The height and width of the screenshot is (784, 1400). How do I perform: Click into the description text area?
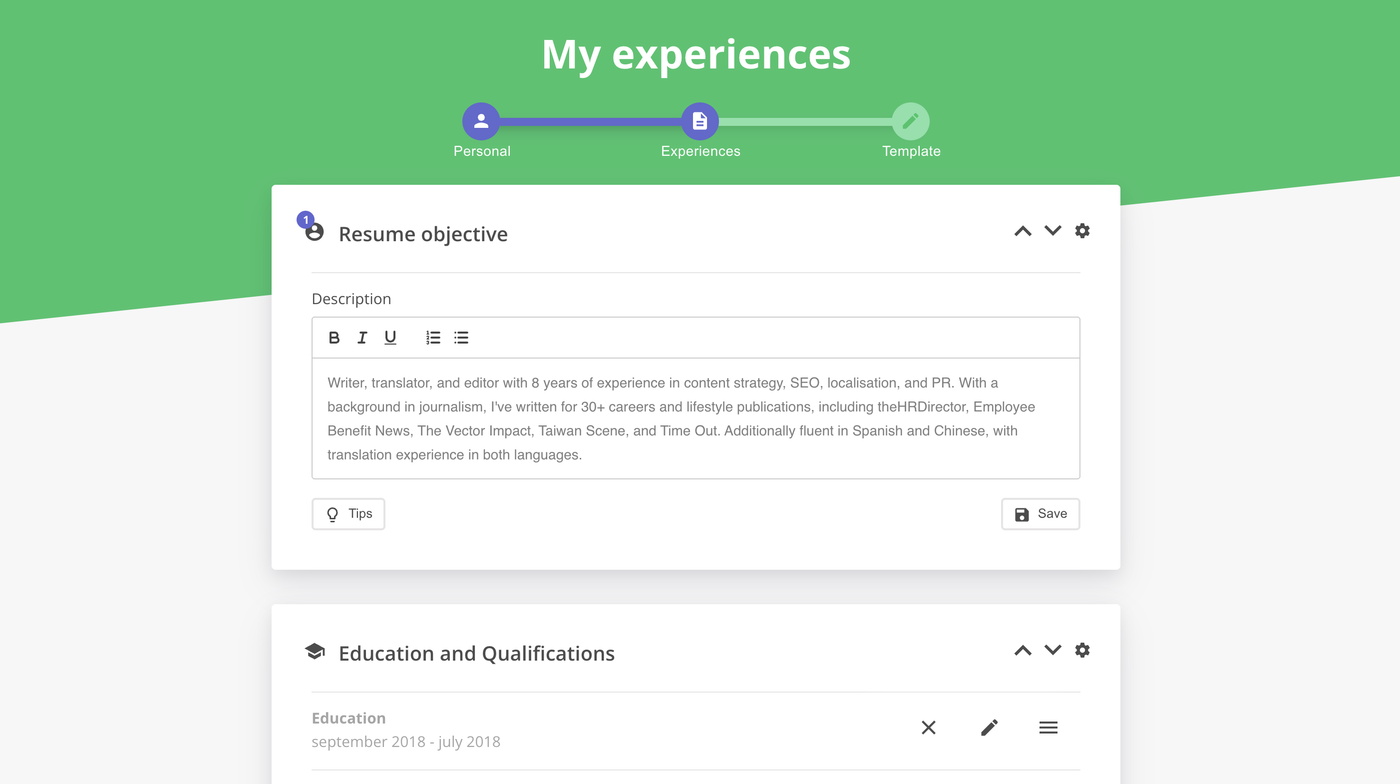point(696,419)
